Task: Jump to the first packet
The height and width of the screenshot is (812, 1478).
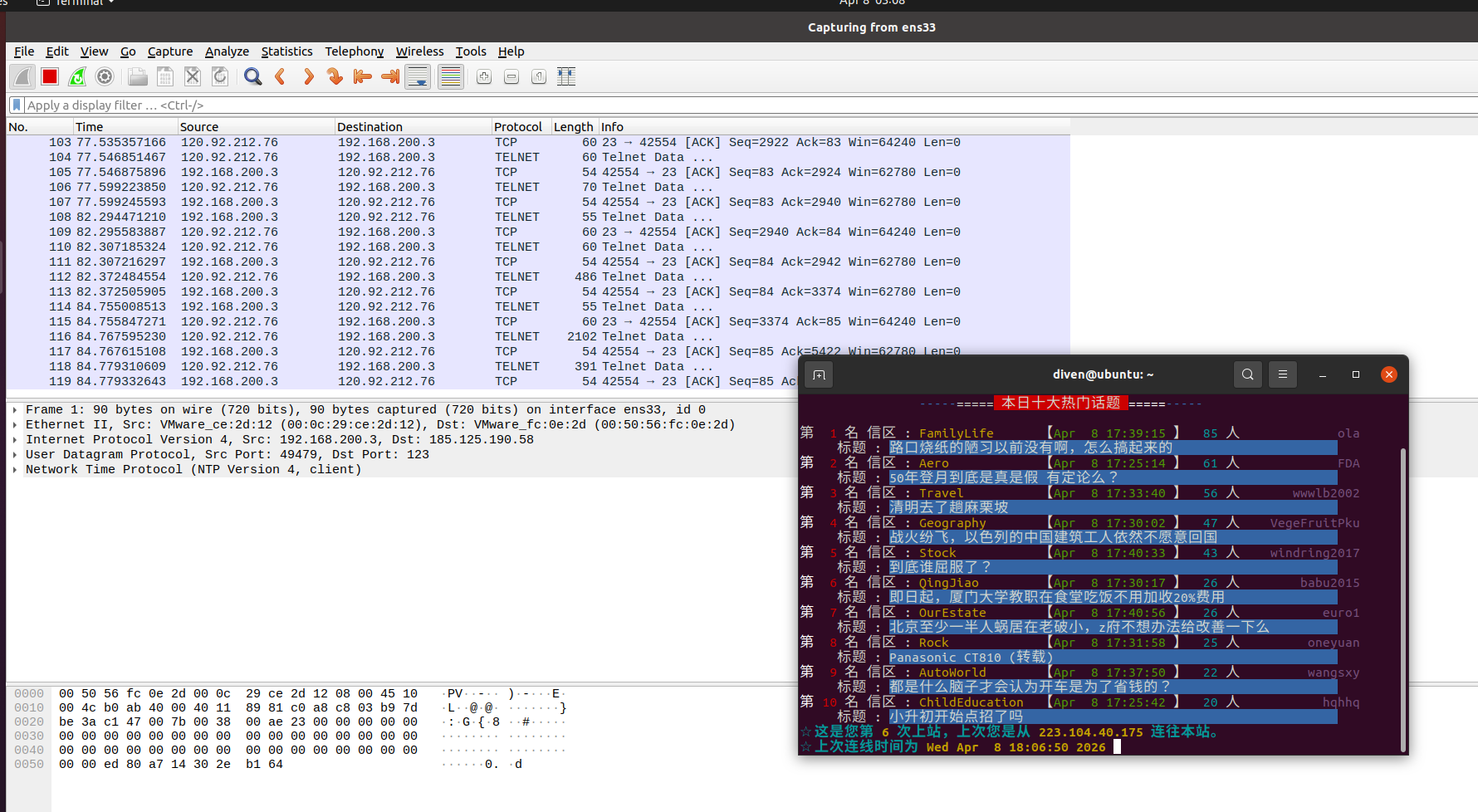Action: click(x=362, y=77)
